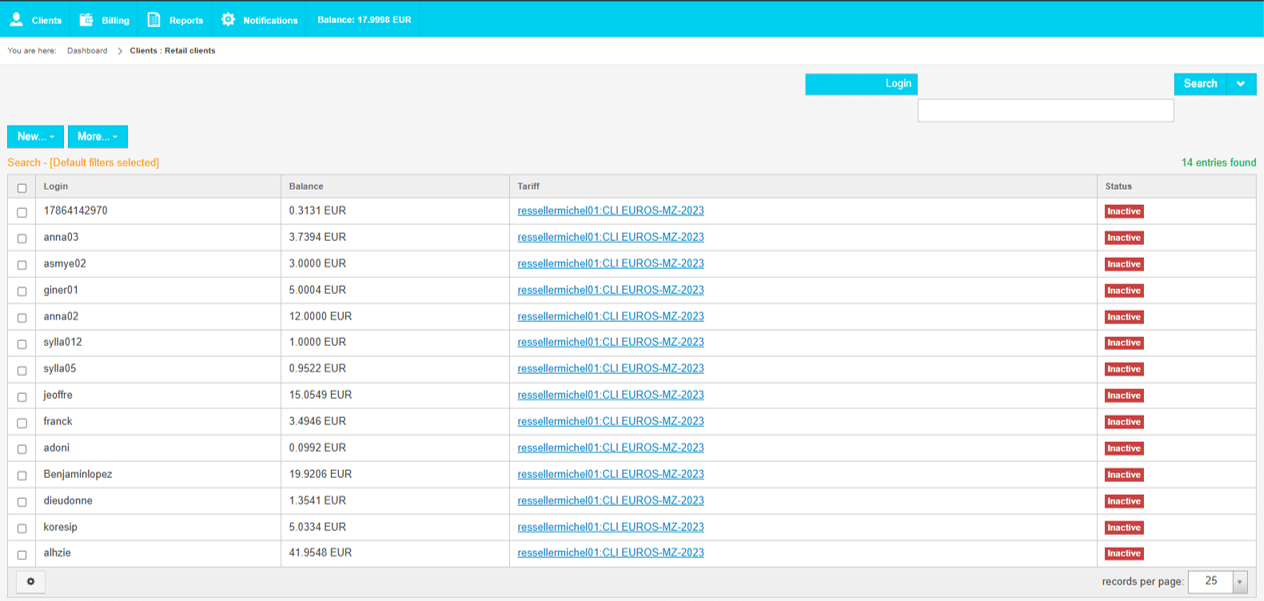Click balance 19.9206 EUR
Screen dimensions: 1264x601
click(320, 474)
